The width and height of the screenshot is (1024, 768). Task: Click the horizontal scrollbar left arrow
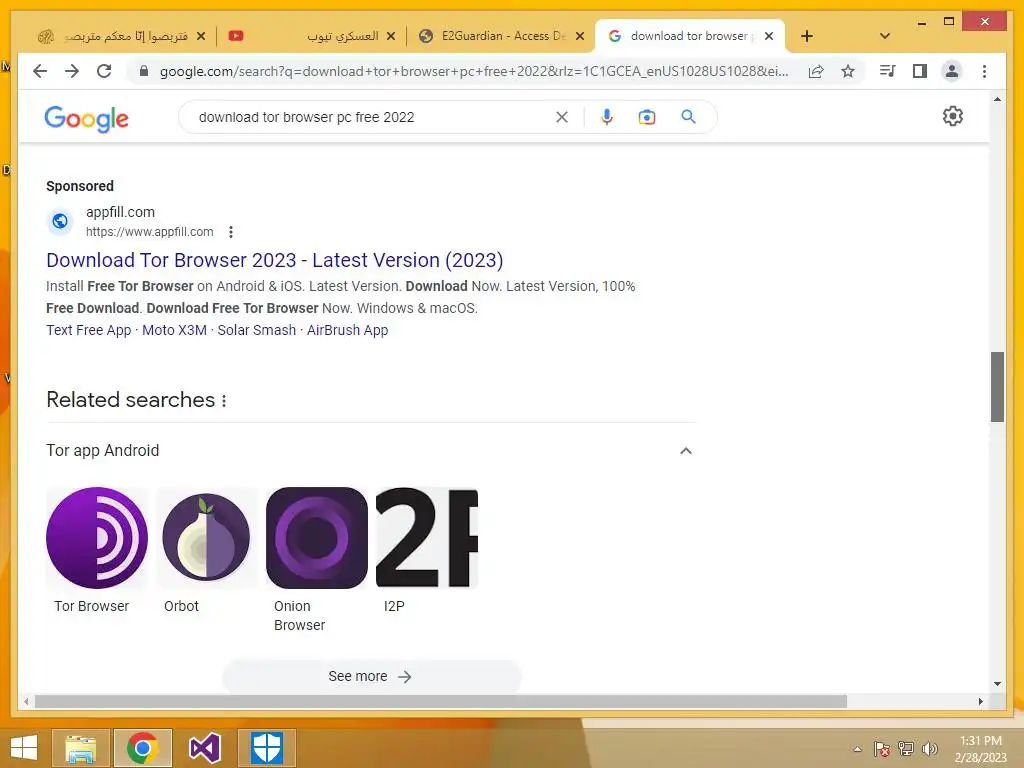coord(26,701)
